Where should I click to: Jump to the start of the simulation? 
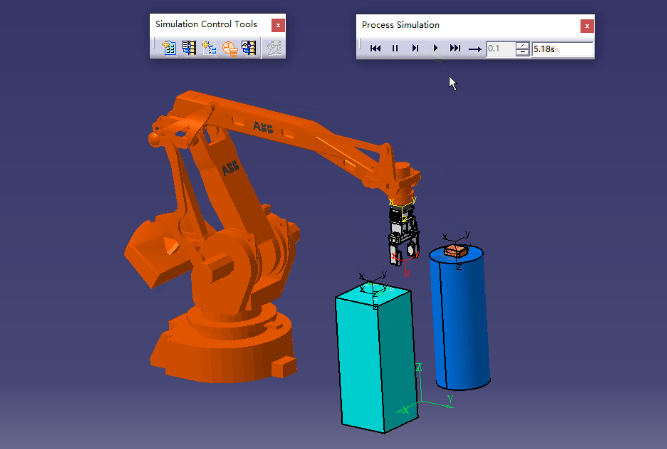375,48
